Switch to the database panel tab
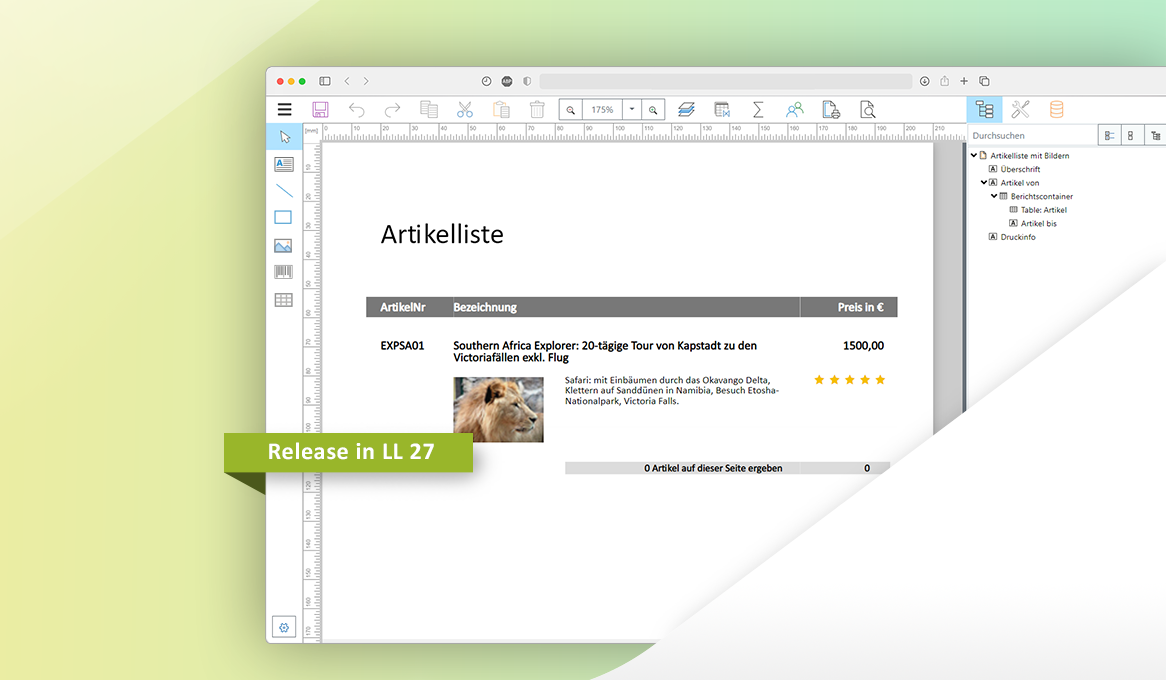The image size is (1166, 680). [x=1056, y=109]
